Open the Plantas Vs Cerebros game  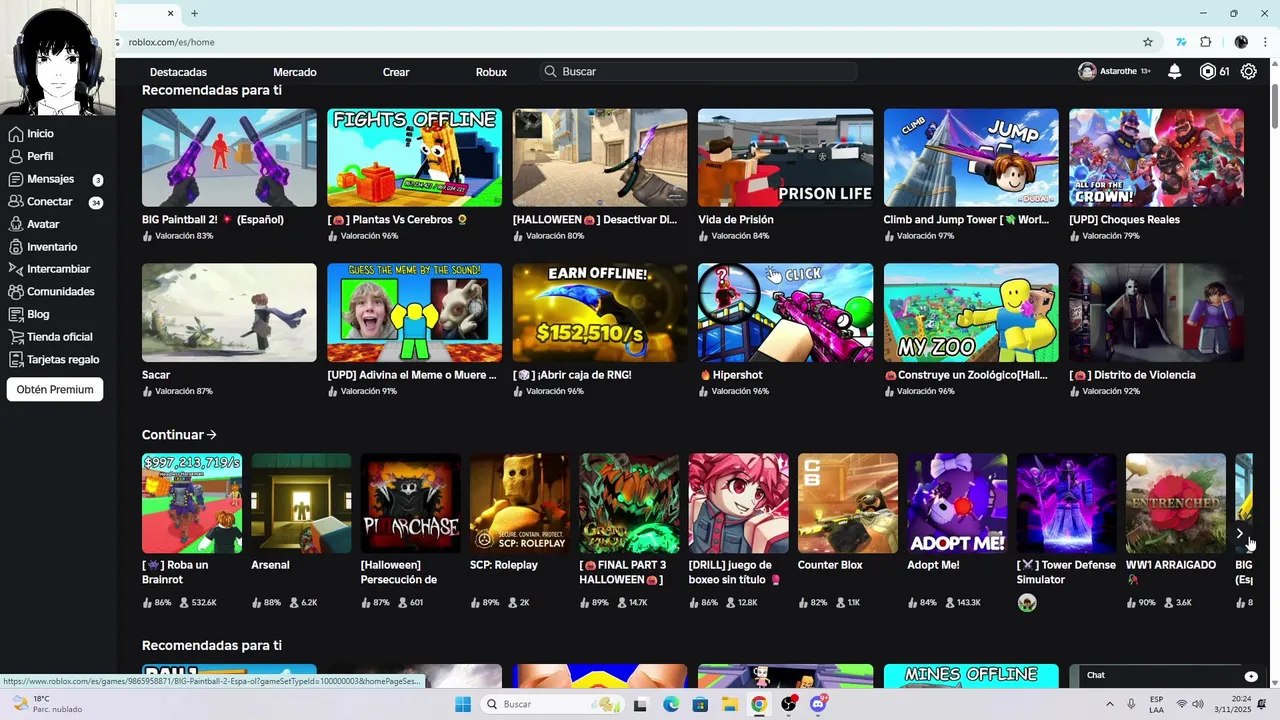click(x=414, y=158)
